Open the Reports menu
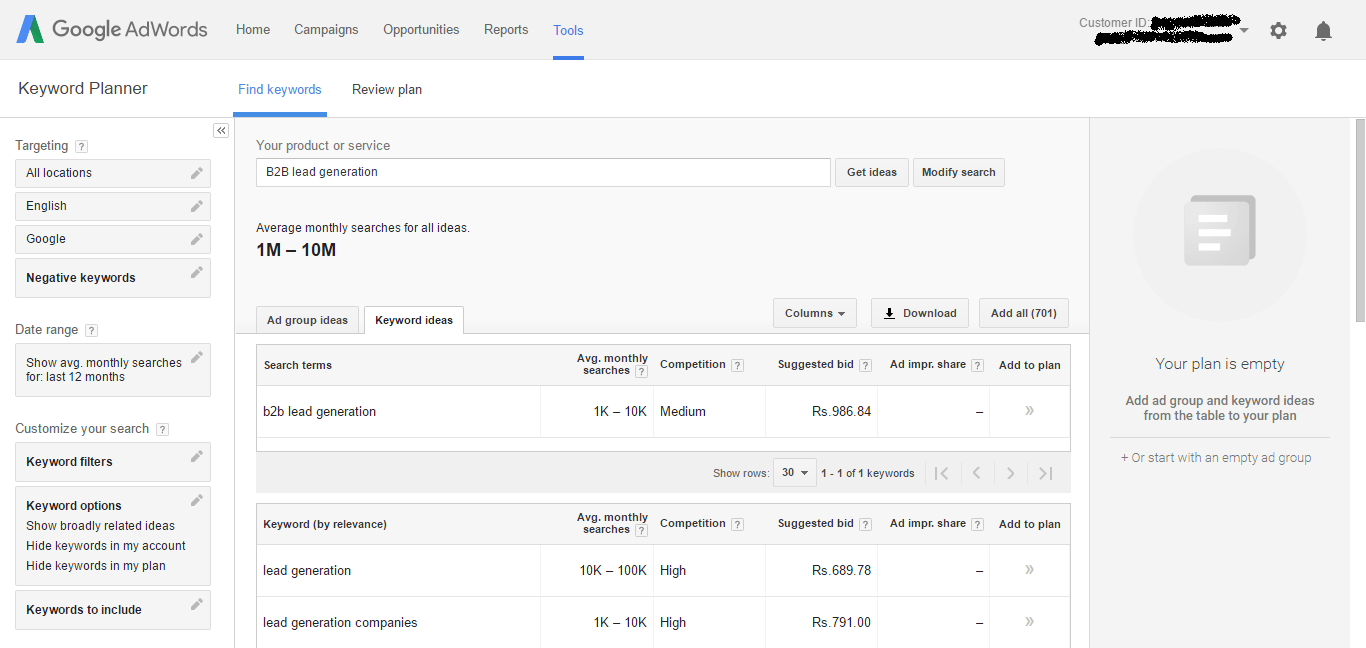1366x648 pixels. (506, 30)
